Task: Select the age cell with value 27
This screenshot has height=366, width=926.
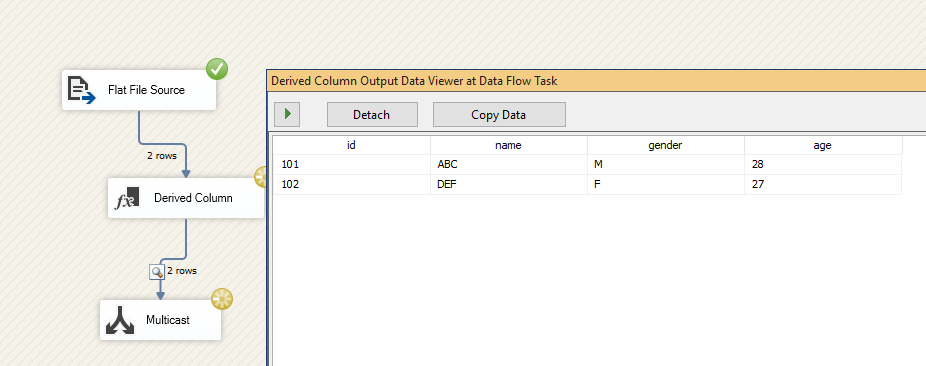Action: pos(823,184)
